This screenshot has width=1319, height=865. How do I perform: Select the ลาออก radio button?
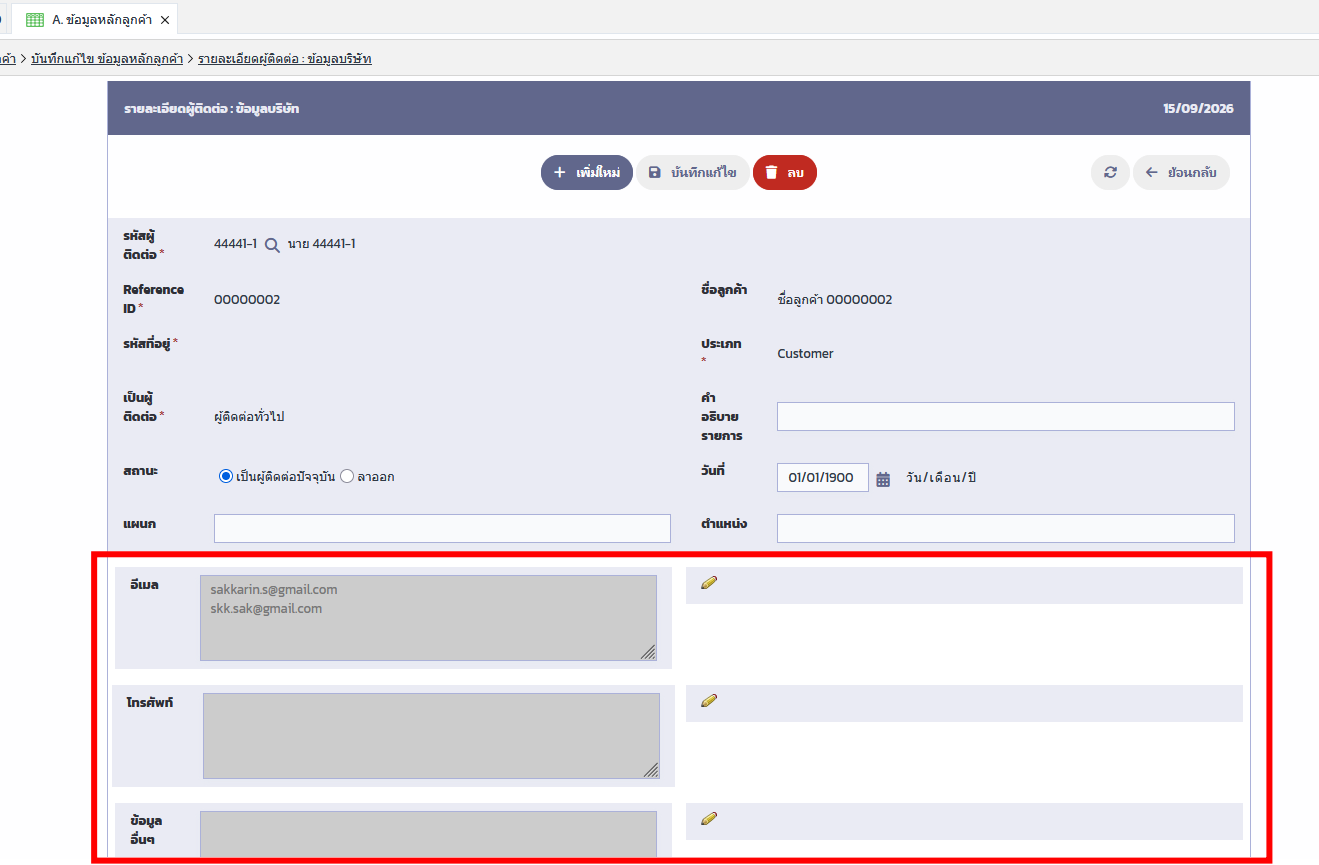347,477
